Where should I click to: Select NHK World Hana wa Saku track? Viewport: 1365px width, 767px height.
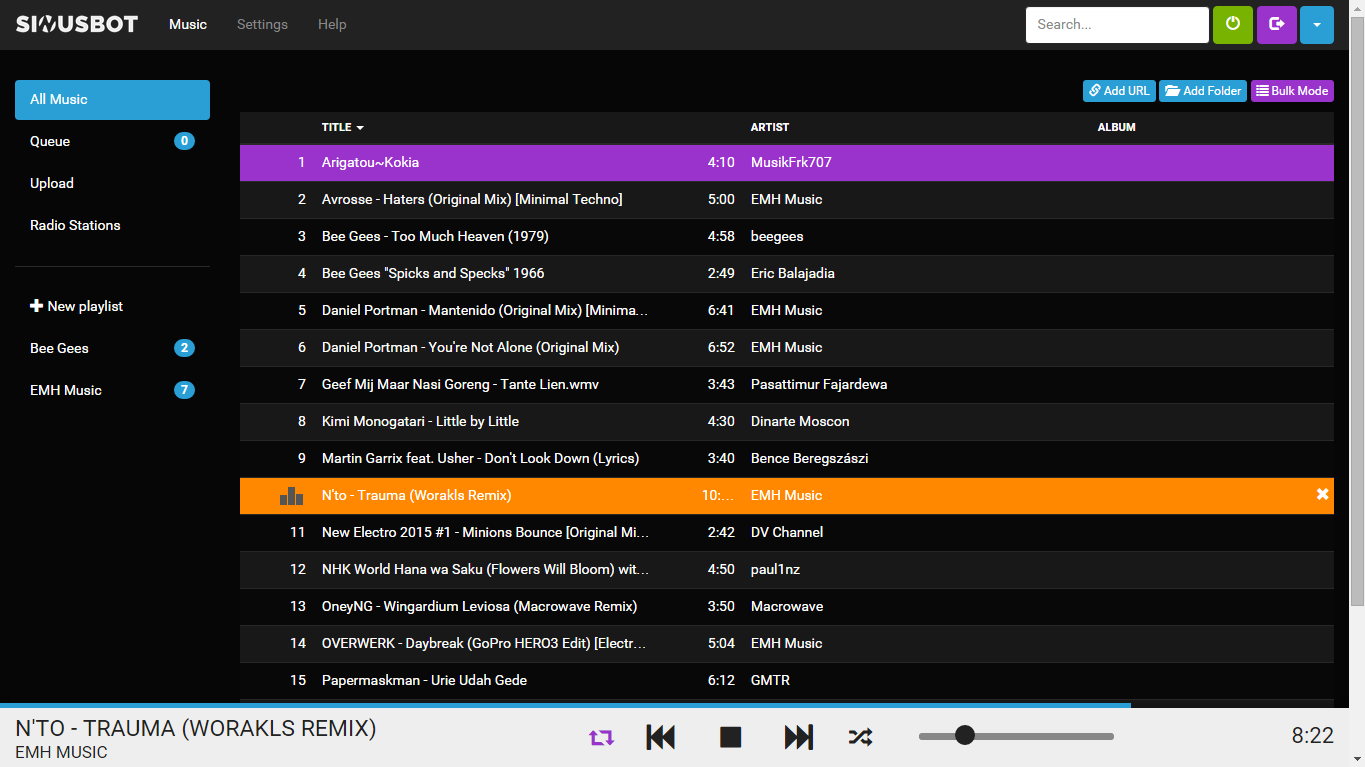coord(787,569)
